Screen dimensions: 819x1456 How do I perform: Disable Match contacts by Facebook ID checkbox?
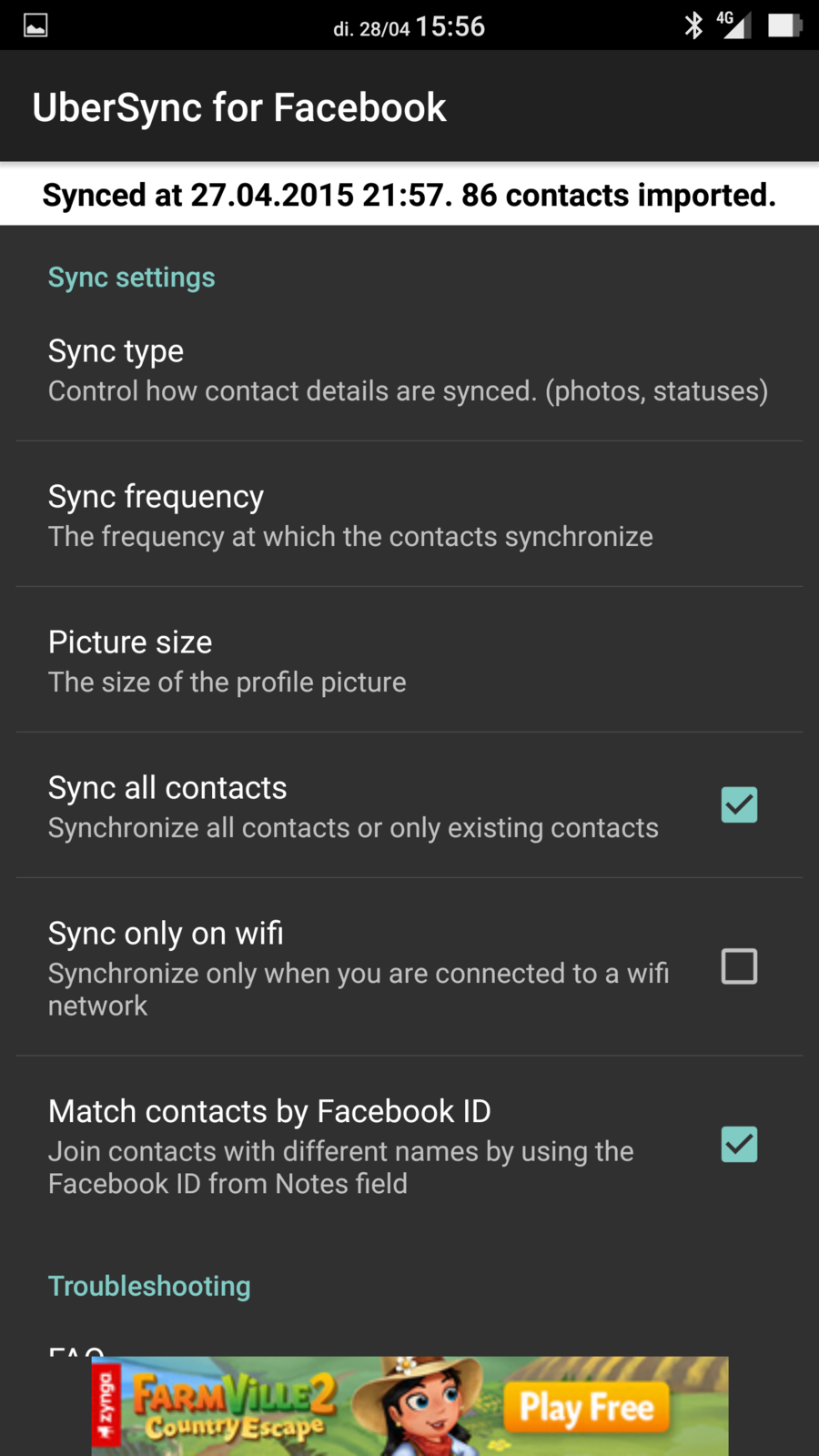739,1145
